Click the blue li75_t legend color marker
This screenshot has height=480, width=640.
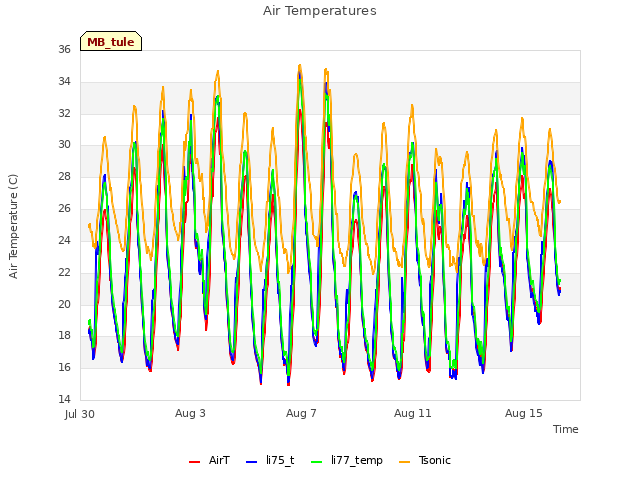[252, 462]
